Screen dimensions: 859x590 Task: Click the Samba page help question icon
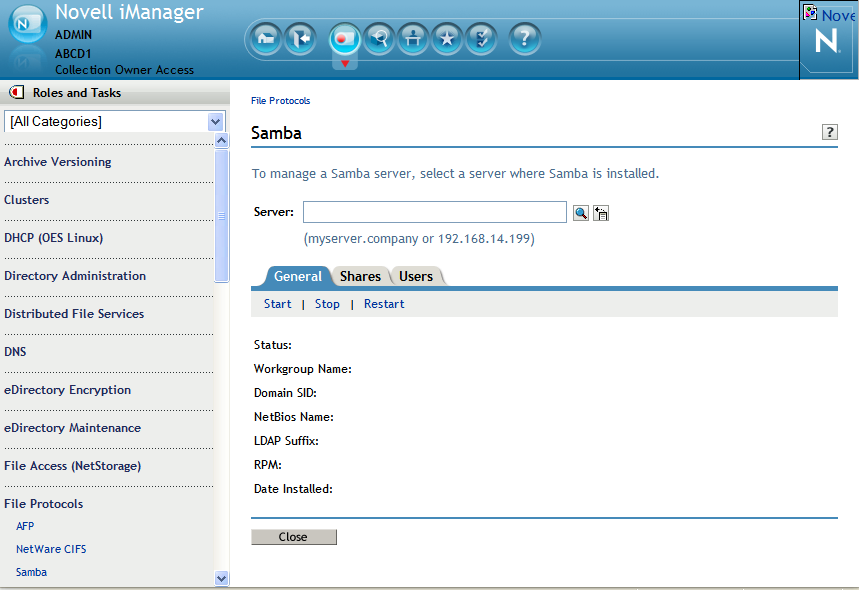(829, 132)
